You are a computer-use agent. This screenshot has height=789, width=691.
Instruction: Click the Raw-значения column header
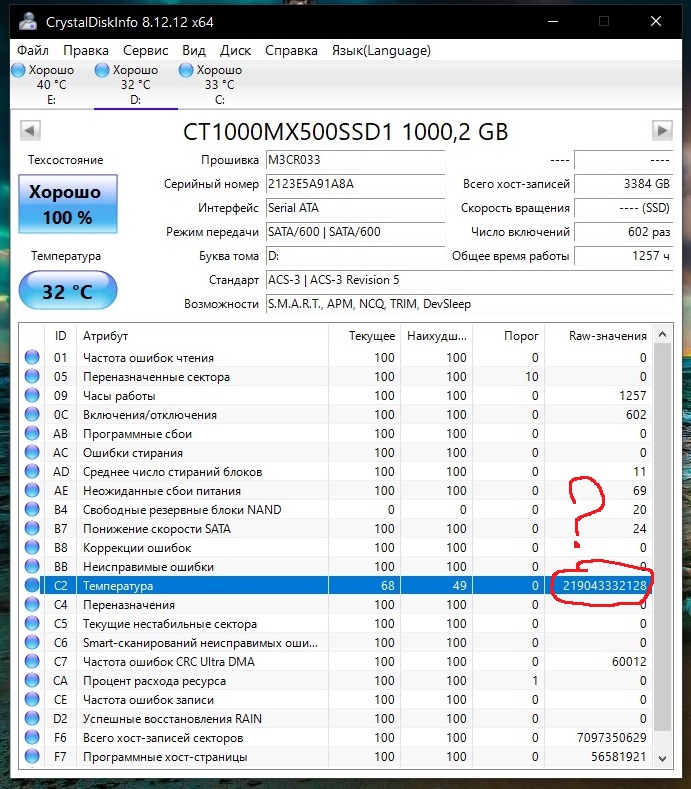tap(598, 336)
